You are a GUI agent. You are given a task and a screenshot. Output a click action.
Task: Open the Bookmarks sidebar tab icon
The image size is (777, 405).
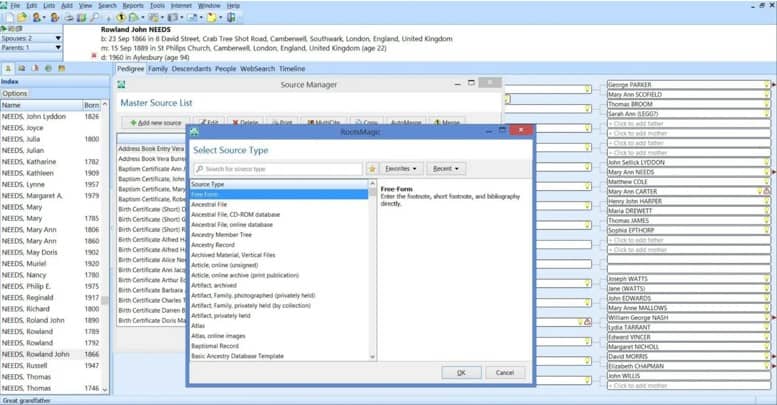coord(35,68)
